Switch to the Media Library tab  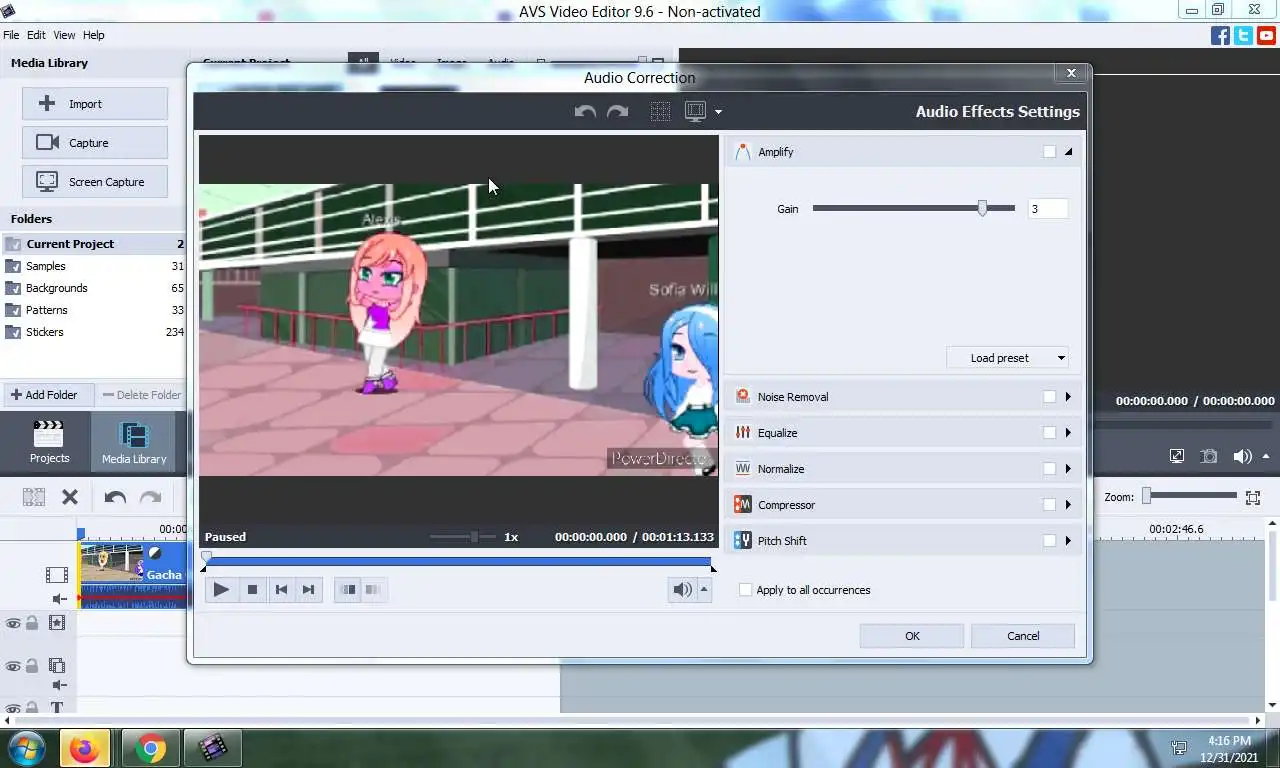(134, 442)
